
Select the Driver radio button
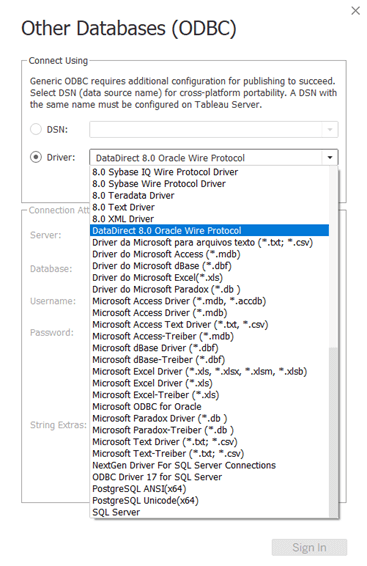pyautogui.click(x=36, y=157)
